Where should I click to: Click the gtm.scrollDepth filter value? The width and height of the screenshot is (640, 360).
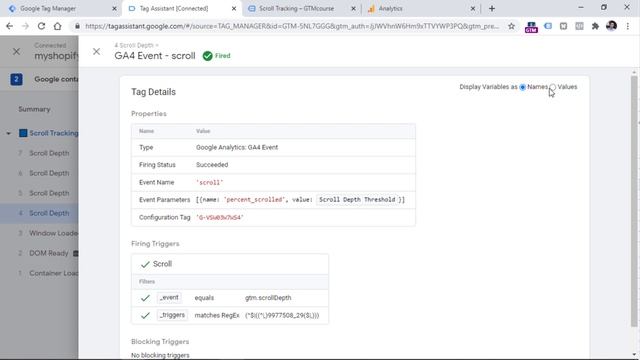click(x=268, y=298)
